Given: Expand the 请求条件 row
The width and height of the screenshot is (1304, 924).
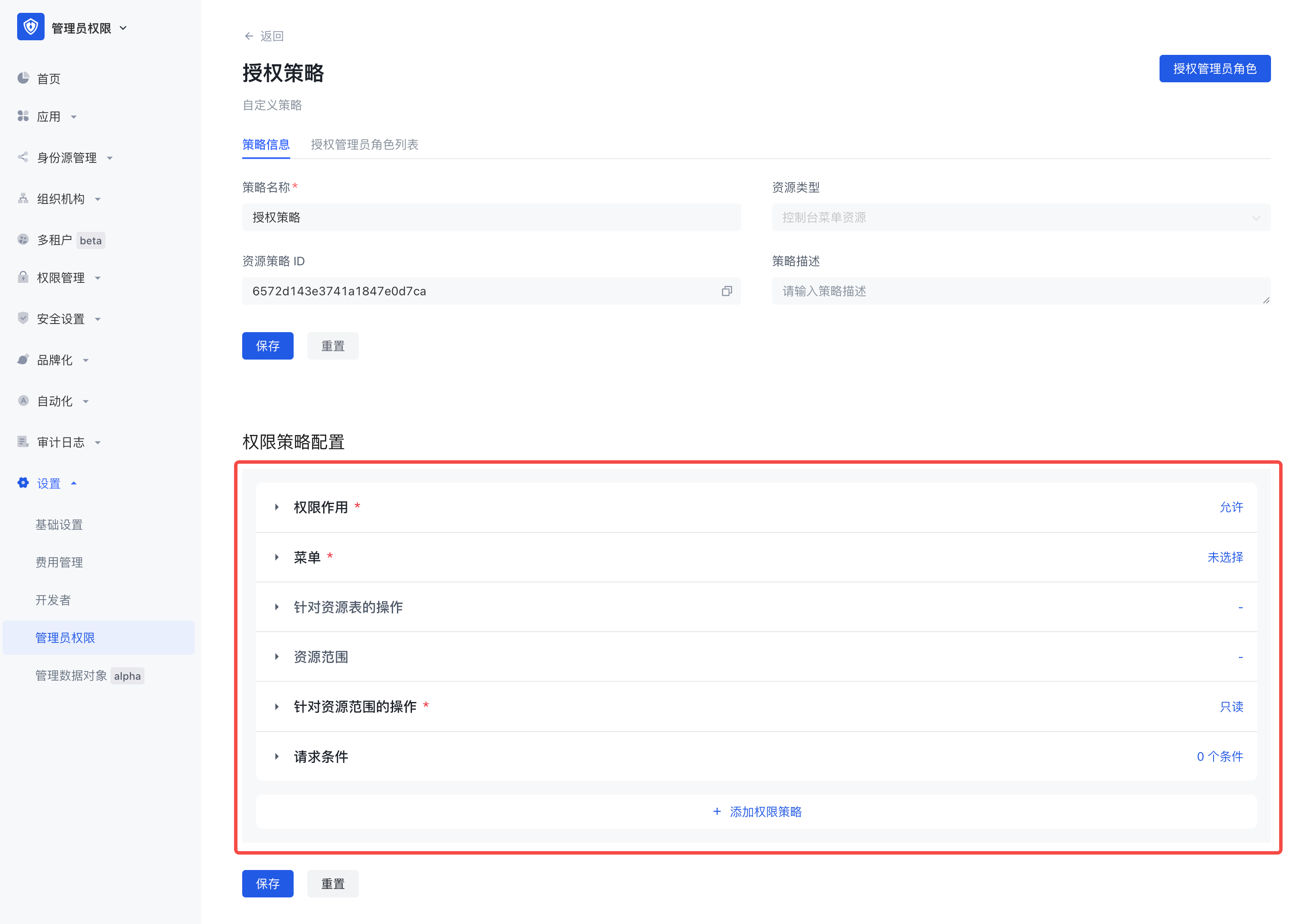Looking at the screenshot, I should pos(277,757).
